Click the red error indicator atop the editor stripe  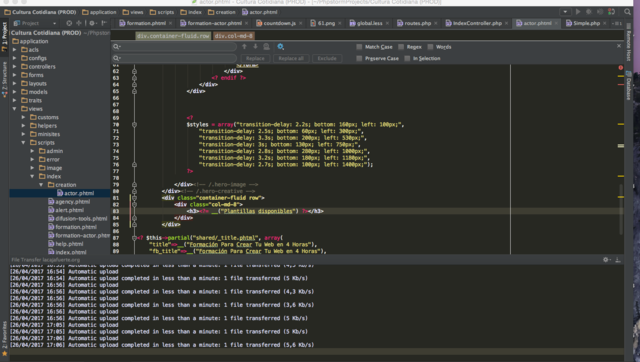coord(620,67)
